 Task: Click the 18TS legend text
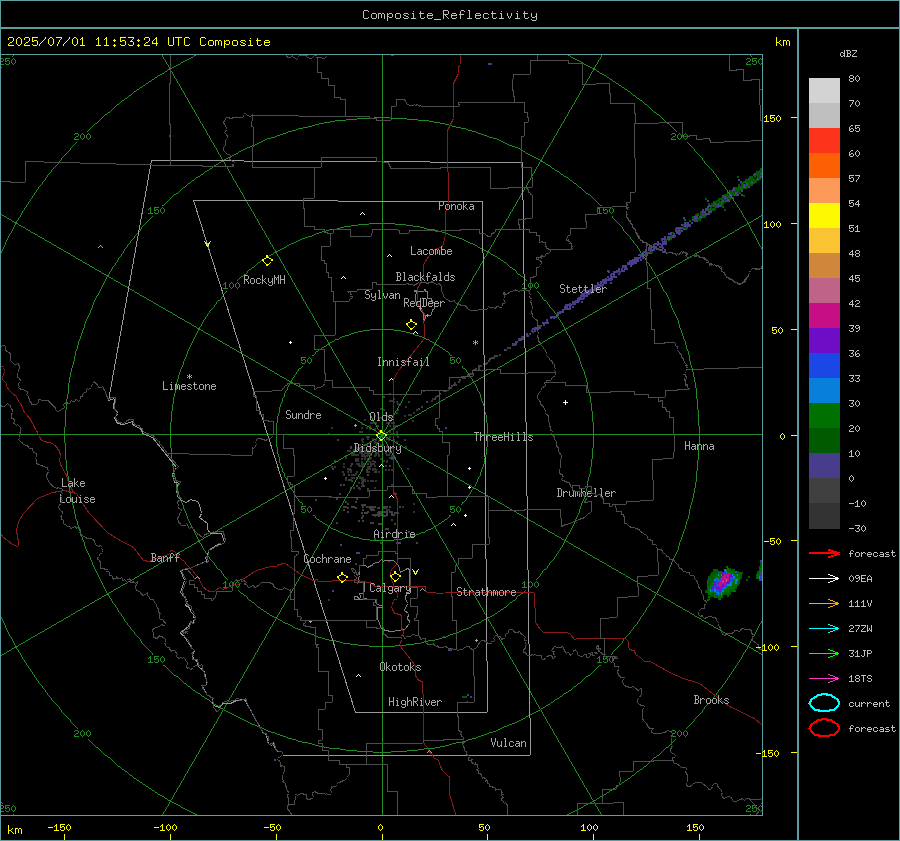860,679
